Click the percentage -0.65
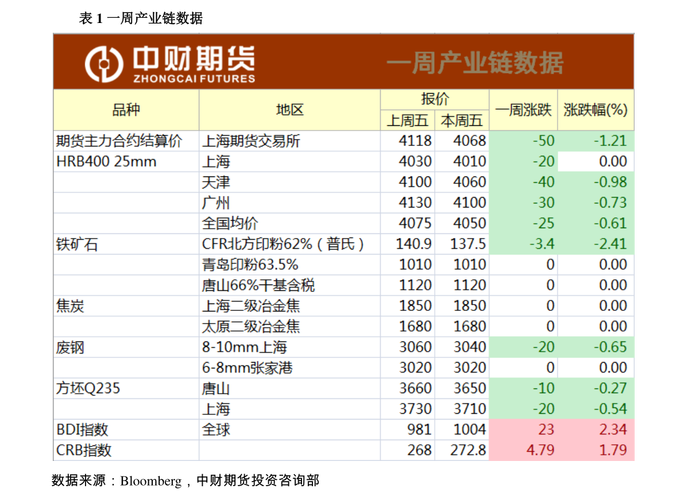684x500 pixels. click(610, 347)
